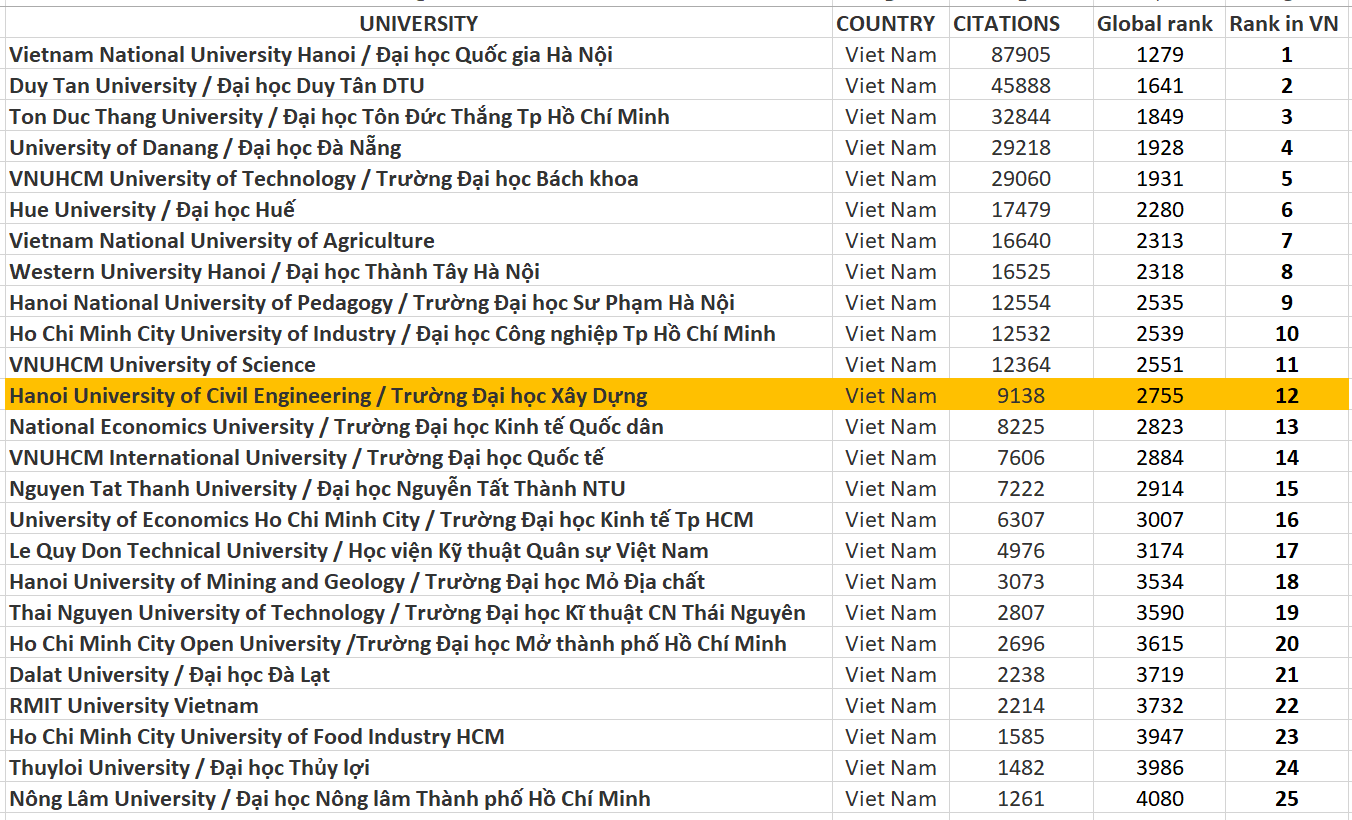Click Hanoi University of Mining and Geology cell
Image resolution: width=1352 pixels, height=820 pixels.
point(418,581)
